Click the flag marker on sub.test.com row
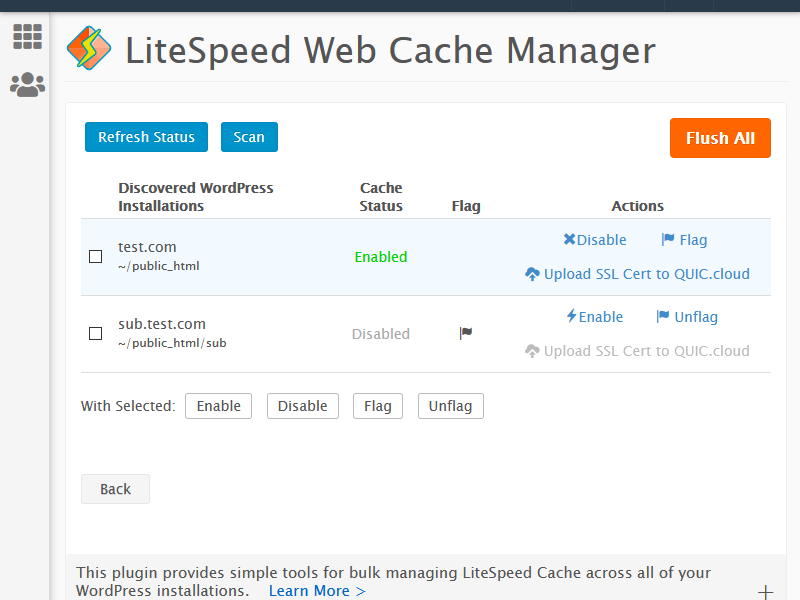 coord(465,333)
